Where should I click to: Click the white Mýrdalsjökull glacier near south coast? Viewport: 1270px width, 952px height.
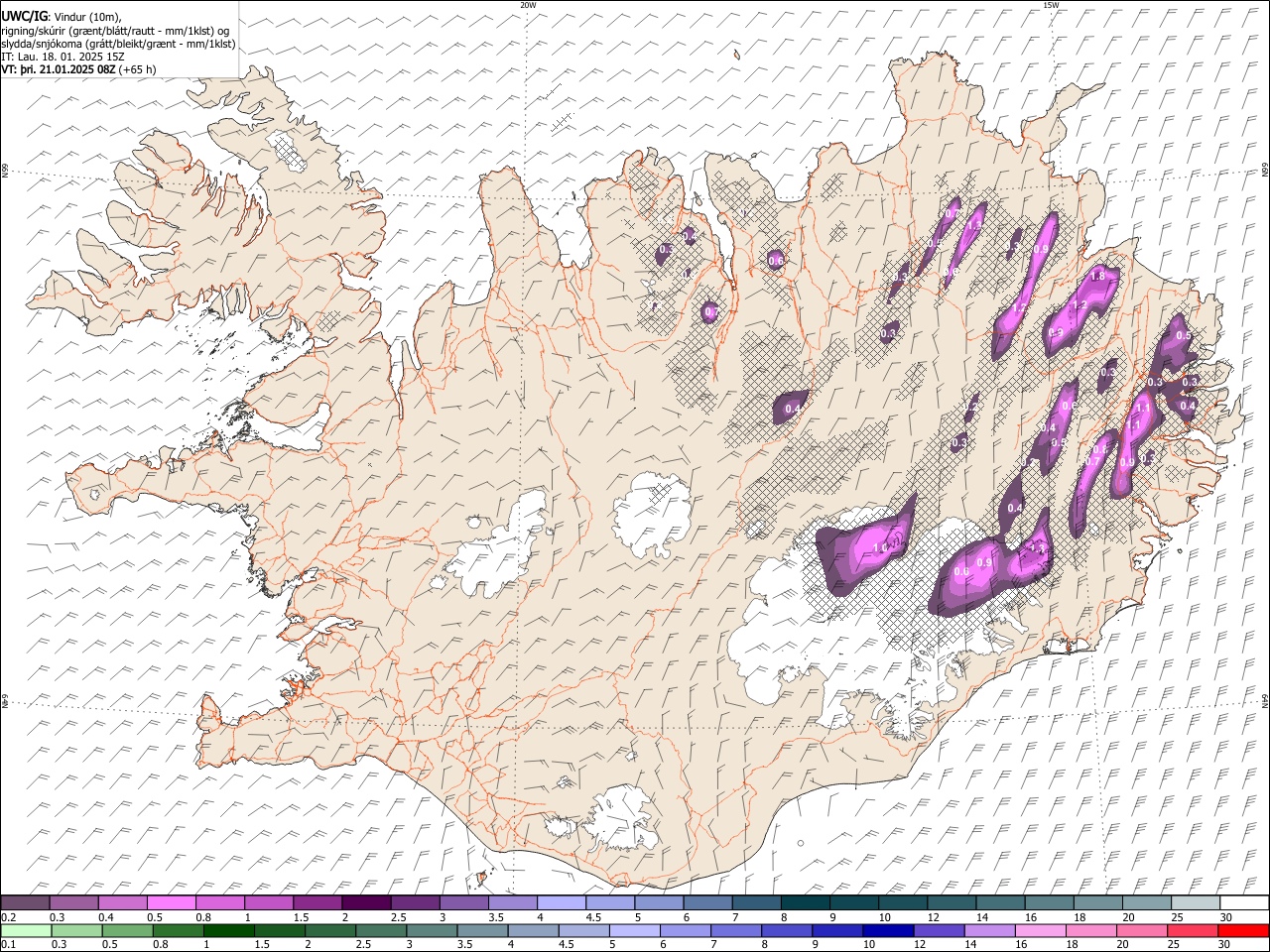620,818
